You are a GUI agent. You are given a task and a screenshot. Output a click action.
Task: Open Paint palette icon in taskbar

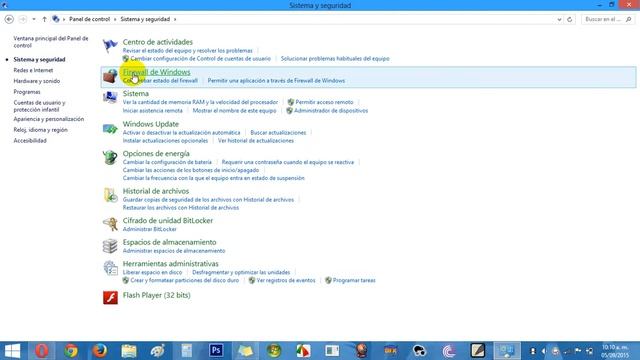(x=158, y=351)
